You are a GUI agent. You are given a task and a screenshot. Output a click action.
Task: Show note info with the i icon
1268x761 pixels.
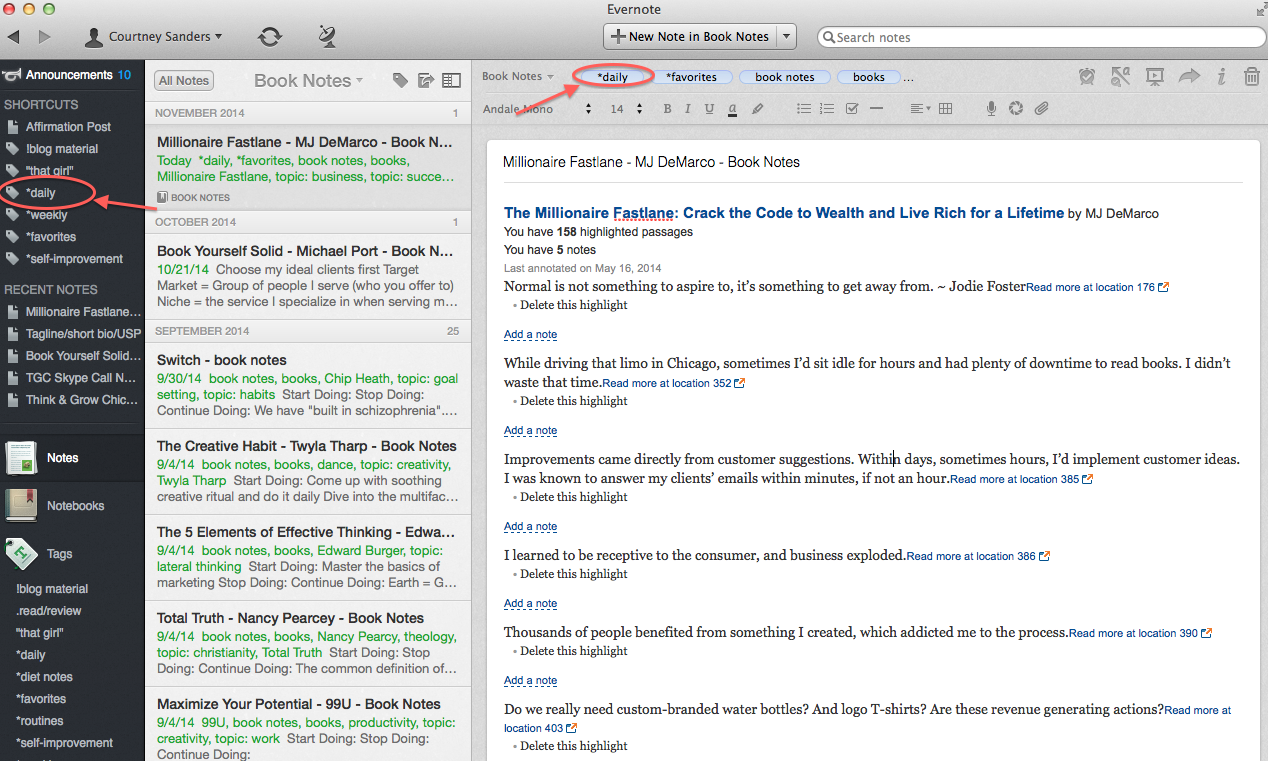pos(1221,76)
